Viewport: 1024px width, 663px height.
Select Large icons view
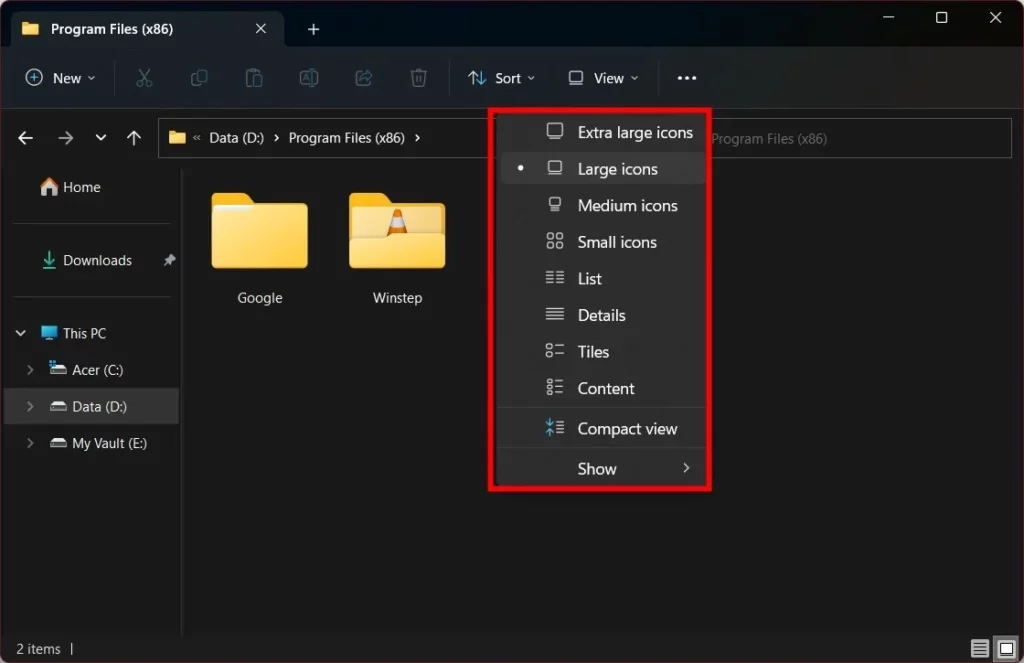point(603,169)
